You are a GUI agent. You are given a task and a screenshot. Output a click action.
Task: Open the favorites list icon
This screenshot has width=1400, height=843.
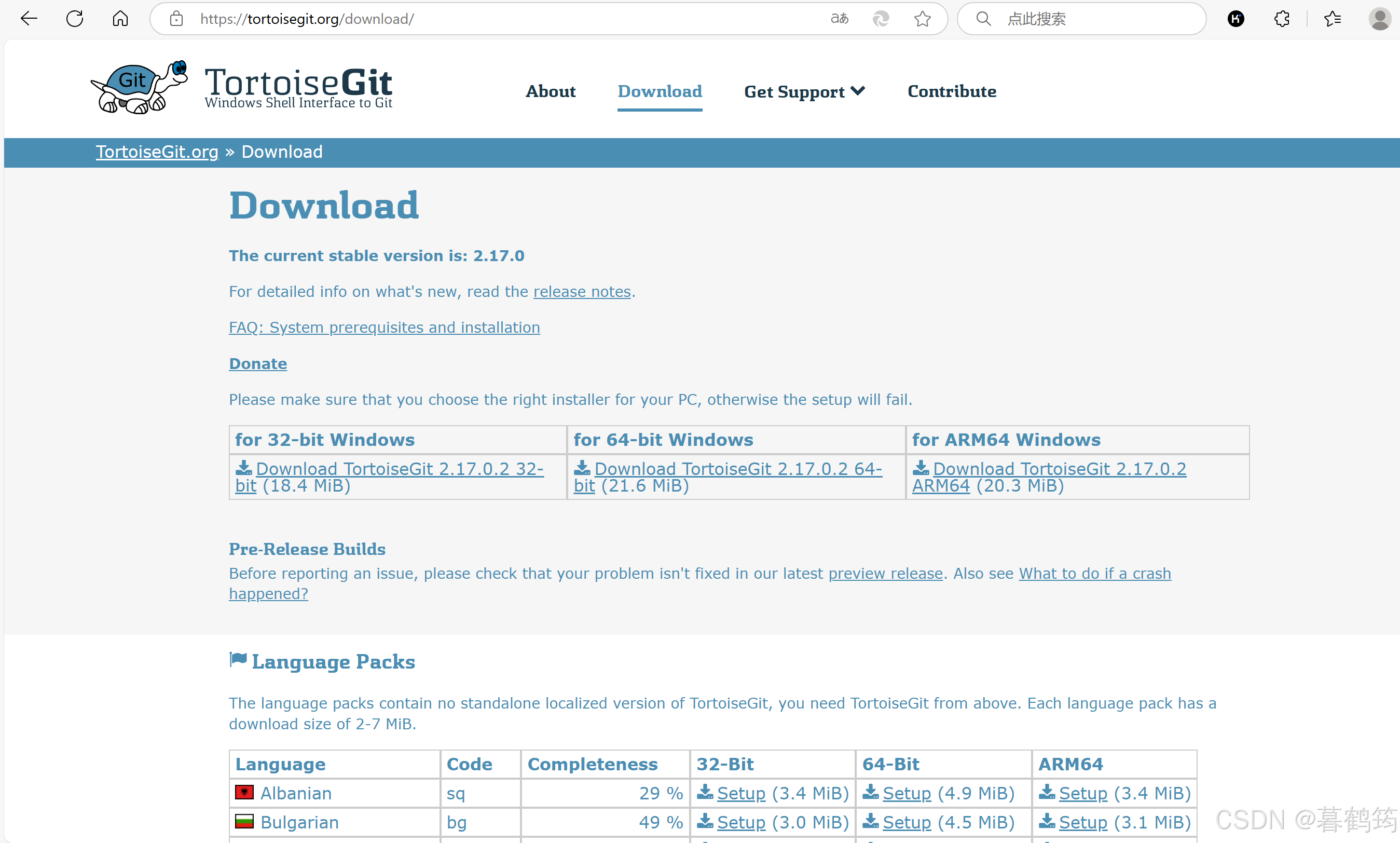(1332, 19)
